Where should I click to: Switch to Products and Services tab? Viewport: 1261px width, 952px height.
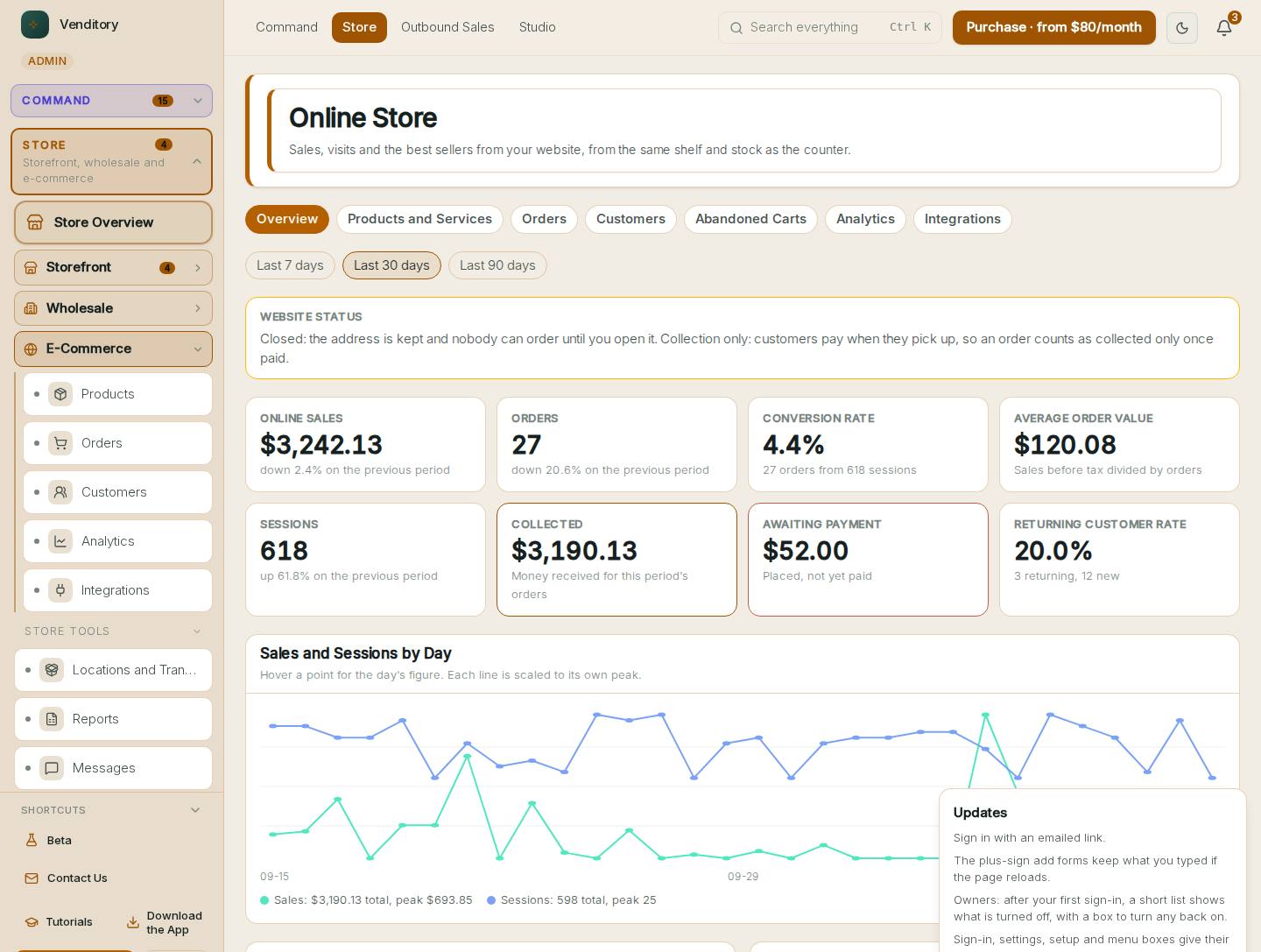click(419, 219)
